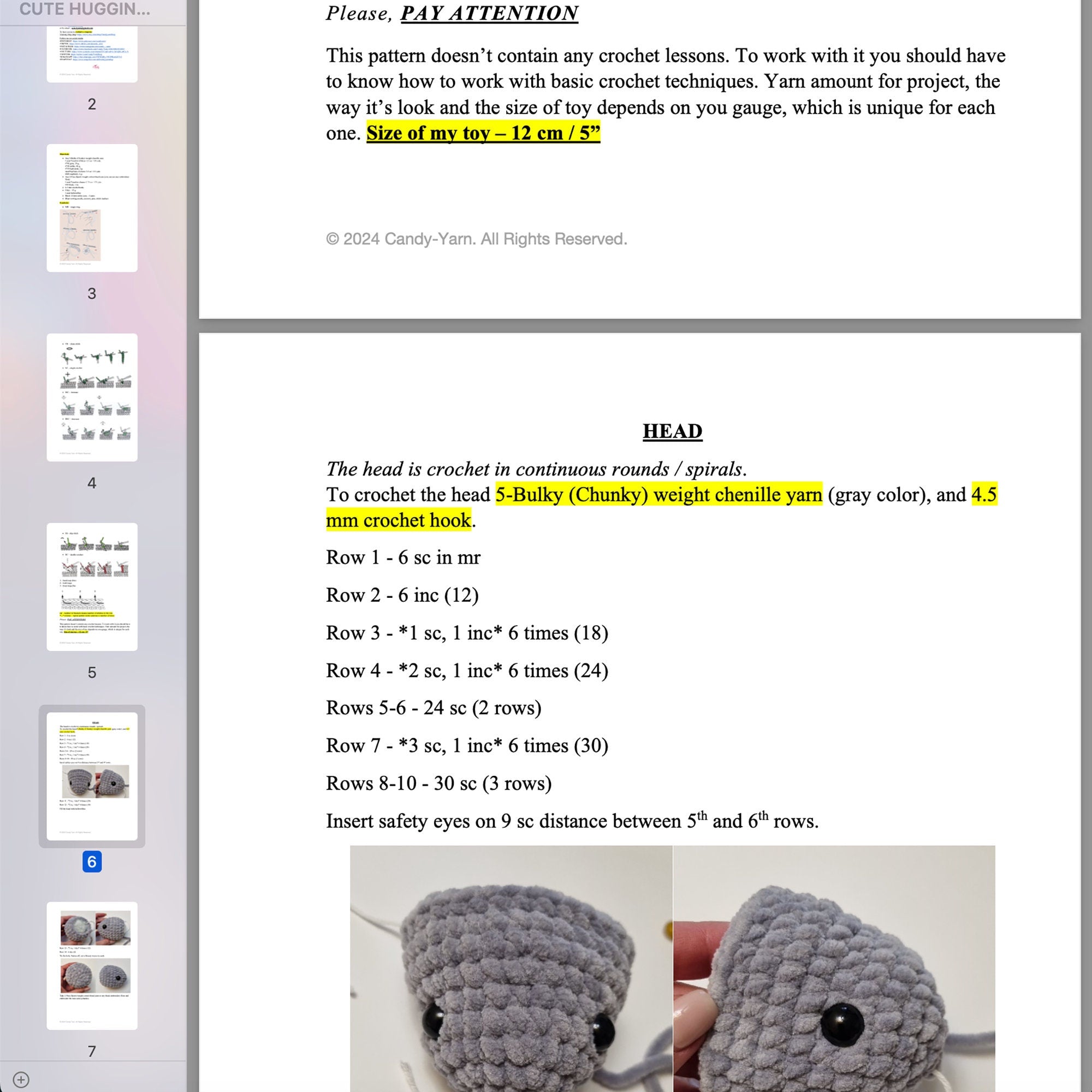
Task: Click the CUTE HUGGIN sidebar title
Action: coord(85,9)
